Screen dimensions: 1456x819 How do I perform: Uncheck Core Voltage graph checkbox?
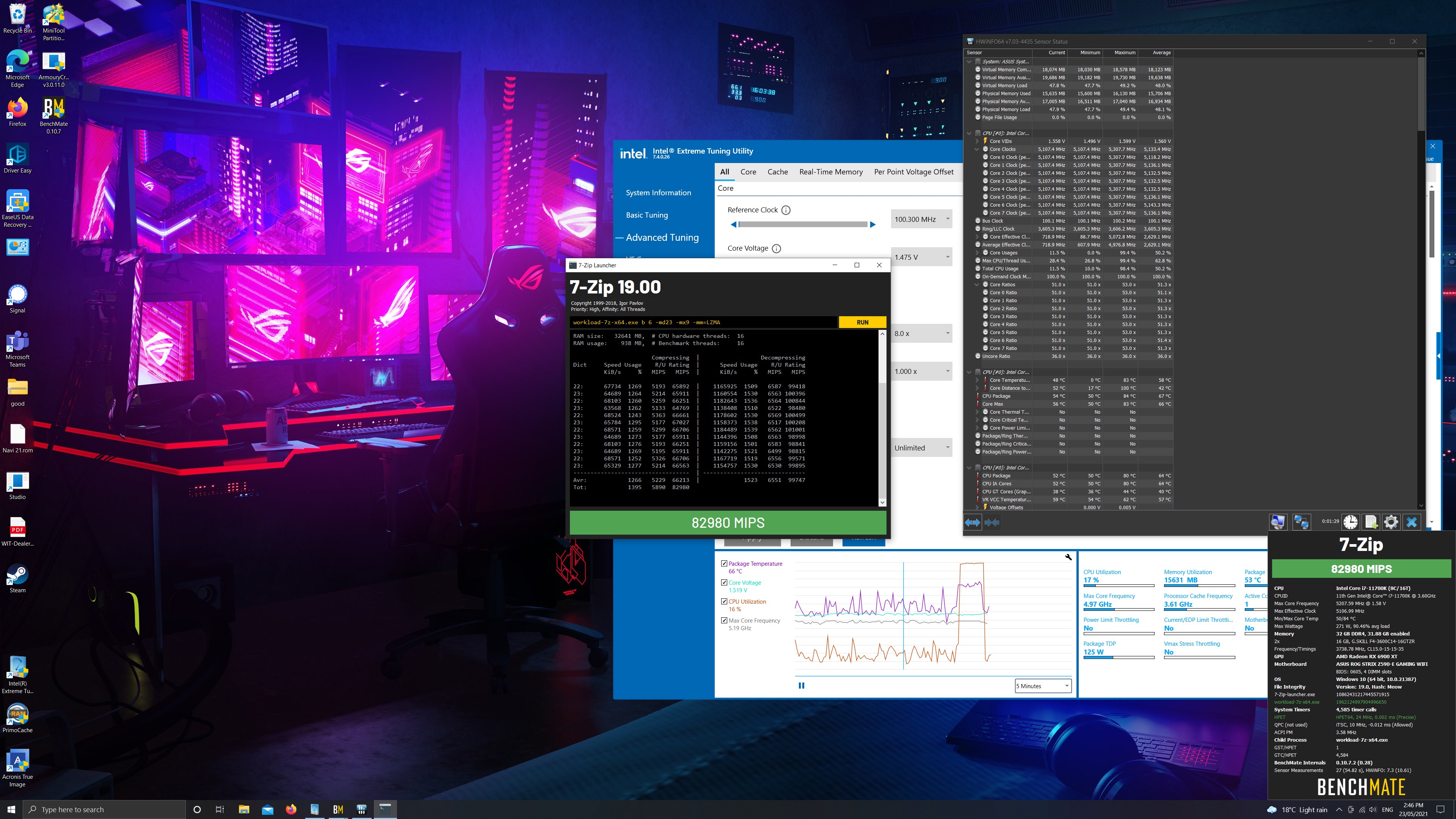(725, 583)
